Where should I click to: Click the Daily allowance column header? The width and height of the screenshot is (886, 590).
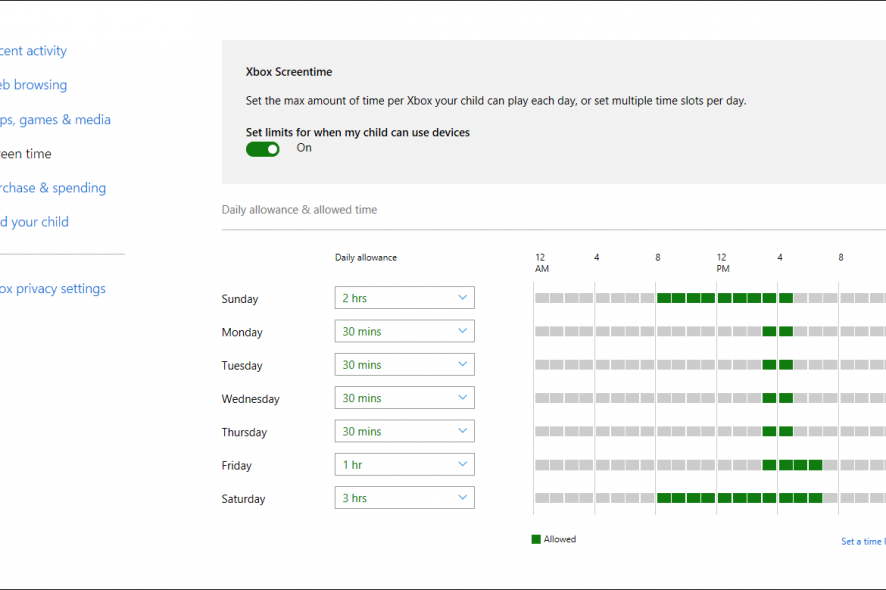pos(366,258)
